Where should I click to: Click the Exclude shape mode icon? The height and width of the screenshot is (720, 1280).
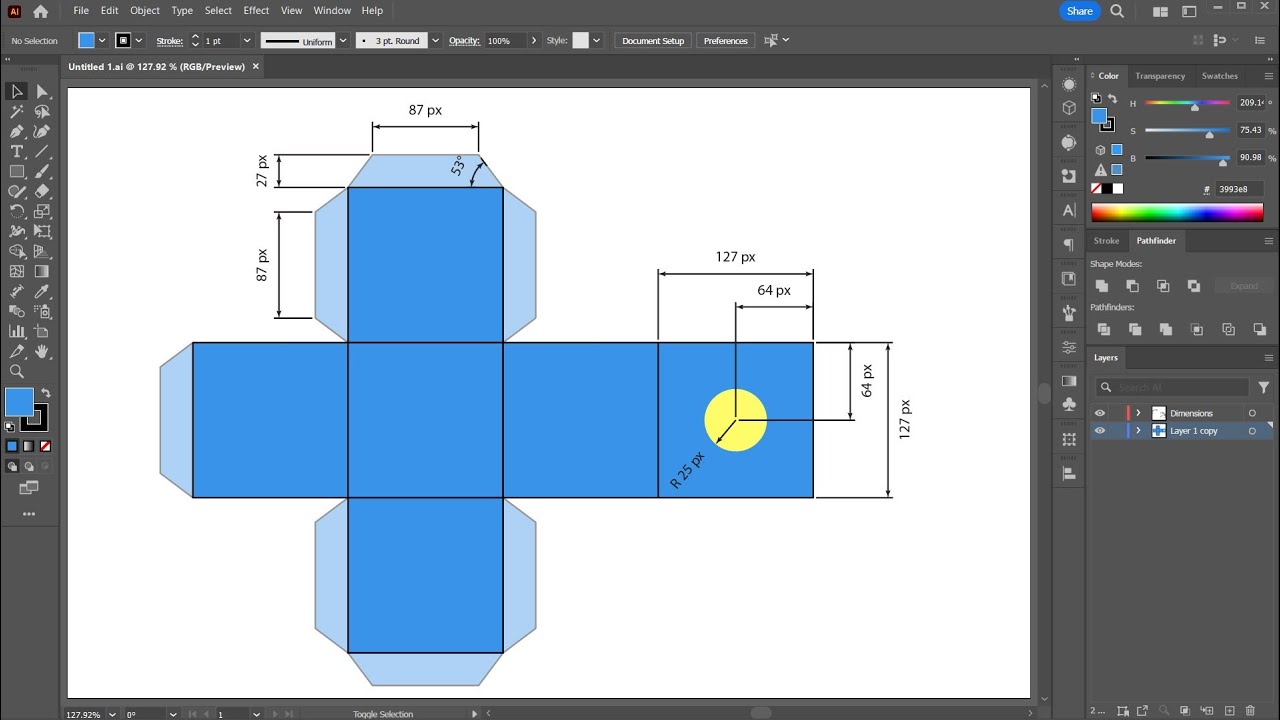[1193, 286]
